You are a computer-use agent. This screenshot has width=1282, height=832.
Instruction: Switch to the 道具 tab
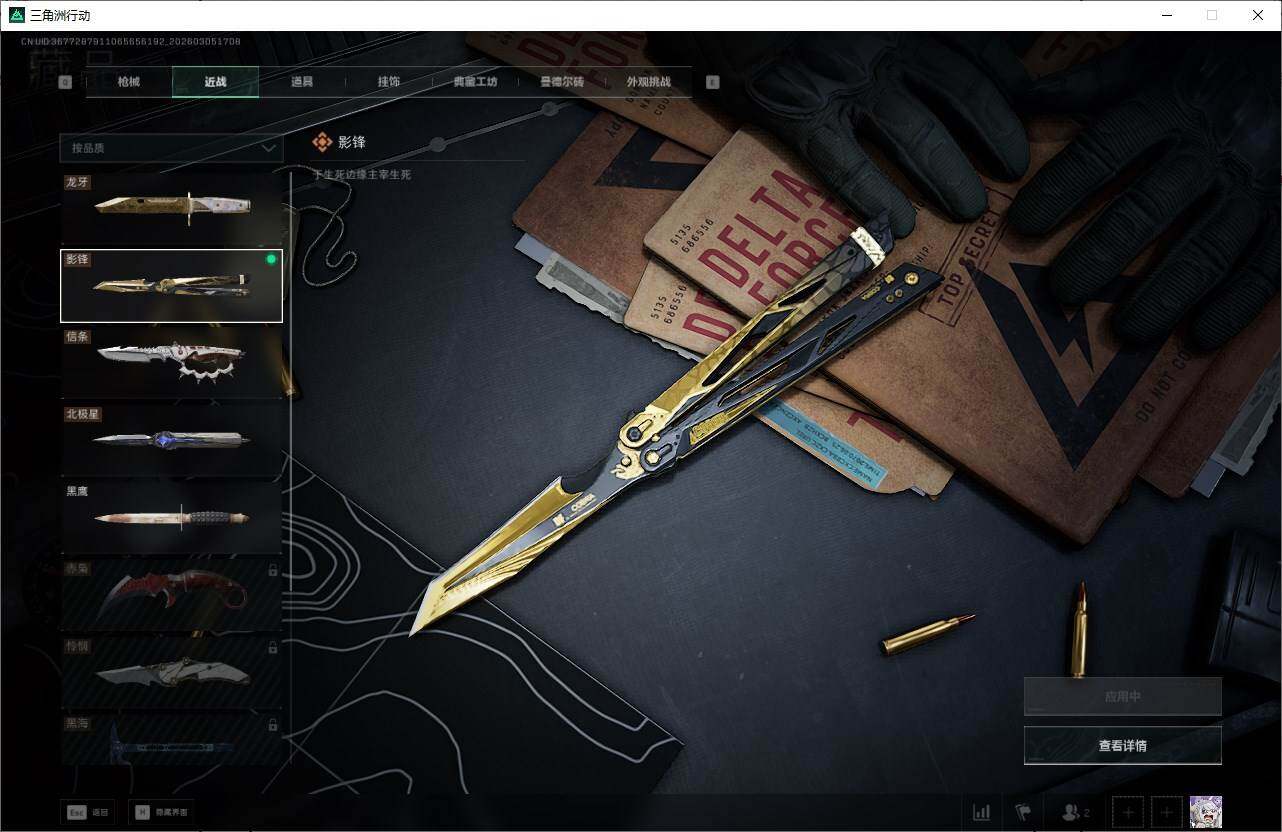[302, 82]
